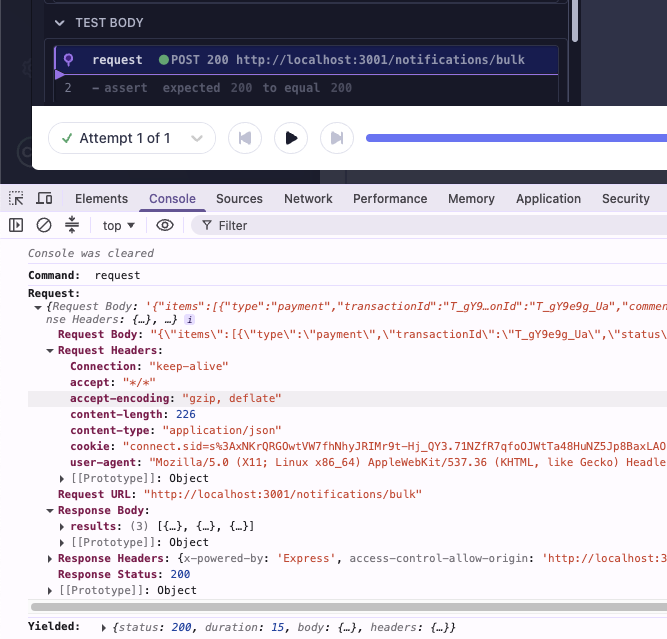
Task: Click the accept header row
Action: tap(348, 383)
